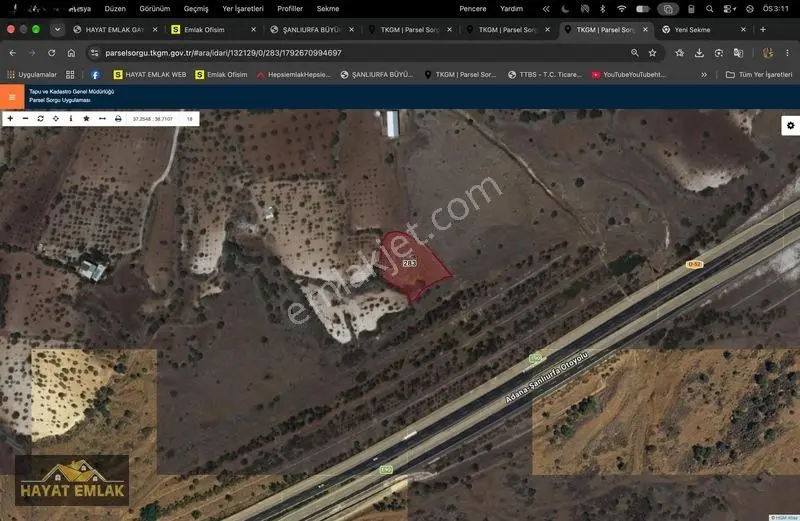Viewport: 800px width, 521px height.
Task: Open the translate page icon
Action: pos(738,53)
